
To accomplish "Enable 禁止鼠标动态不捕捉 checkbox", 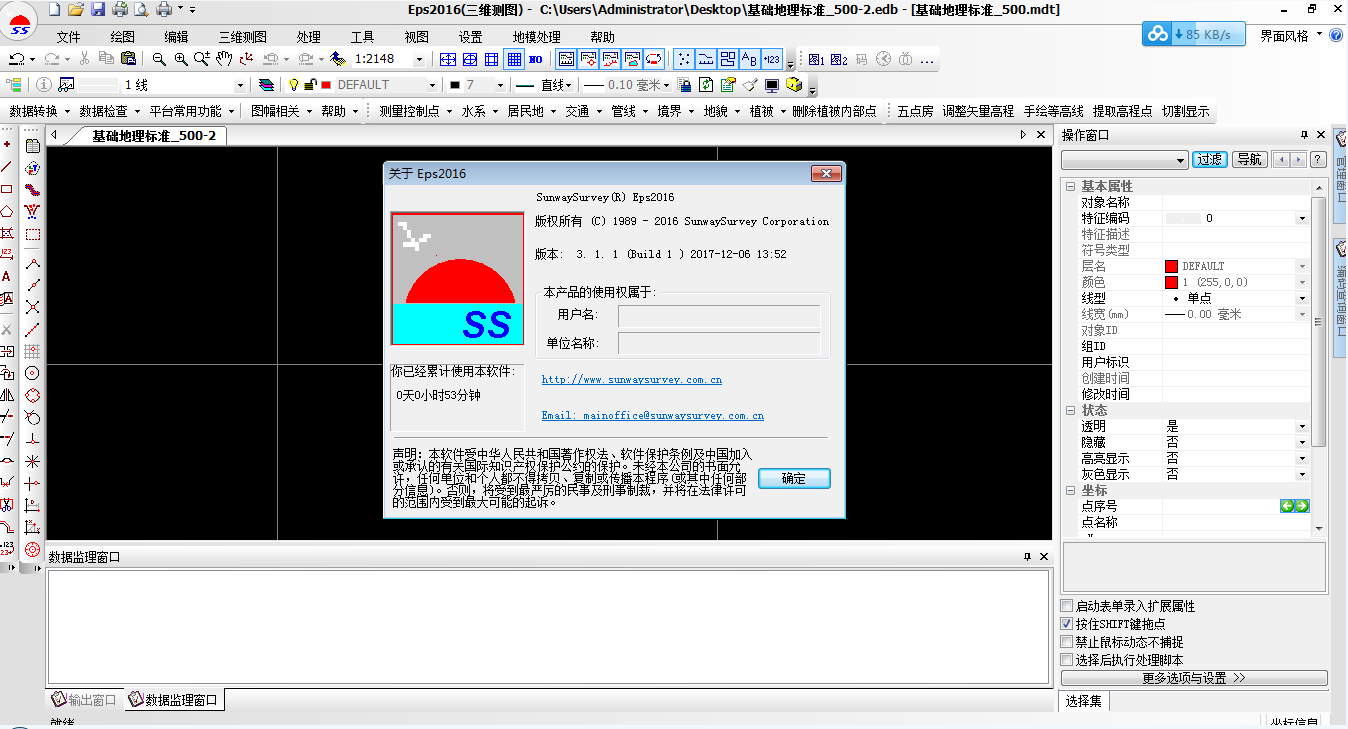I will [x=1067, y=642].
